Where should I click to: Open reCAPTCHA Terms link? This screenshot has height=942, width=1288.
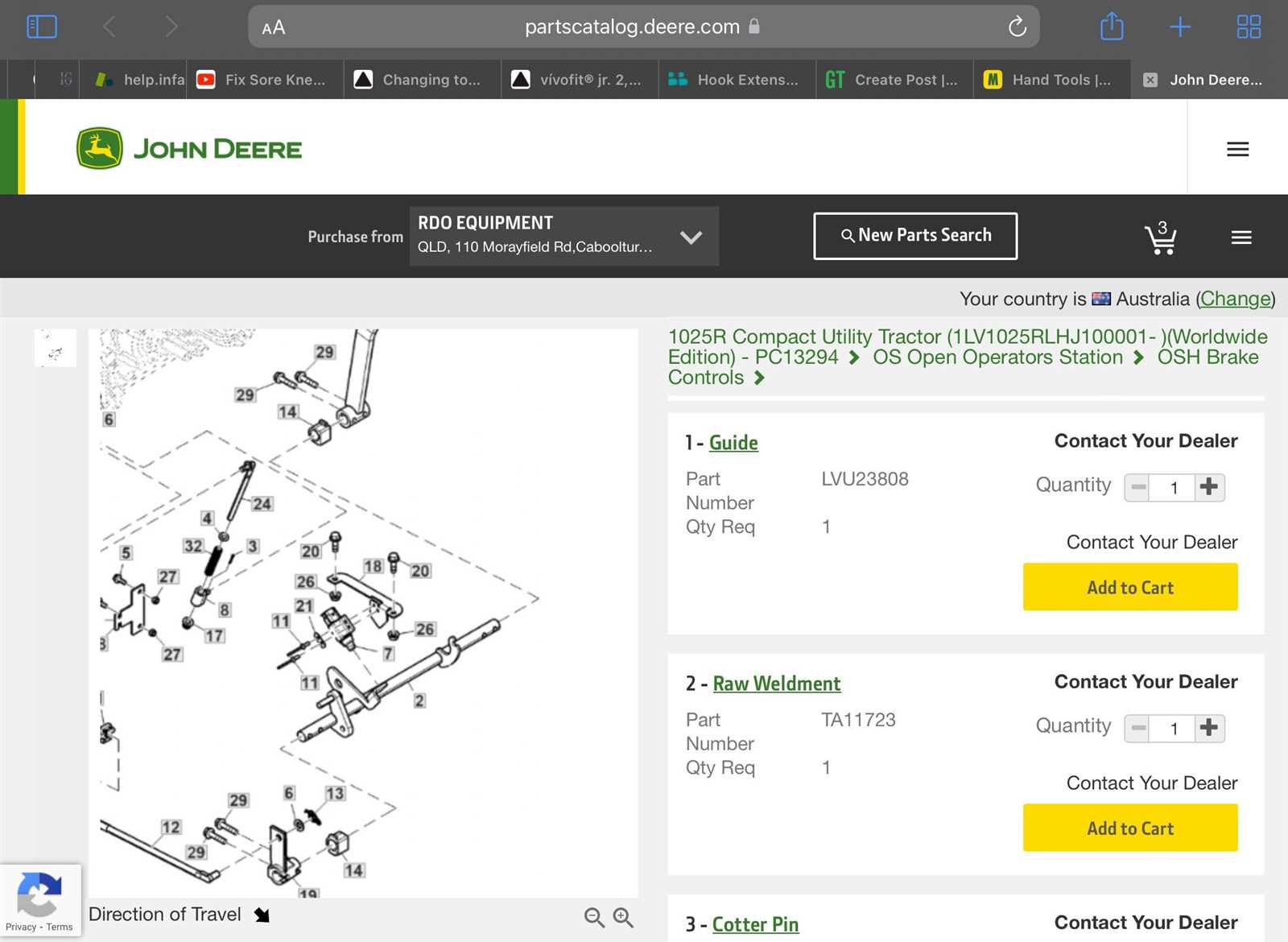pos(60,927)
